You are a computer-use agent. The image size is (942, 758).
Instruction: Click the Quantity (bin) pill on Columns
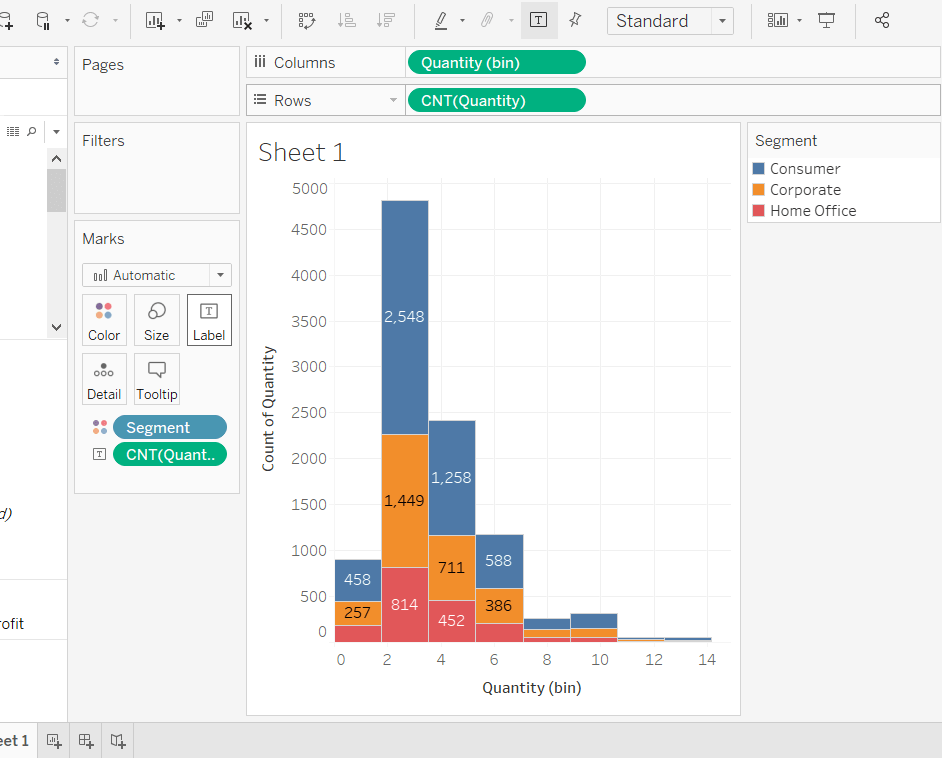point(496,62)
